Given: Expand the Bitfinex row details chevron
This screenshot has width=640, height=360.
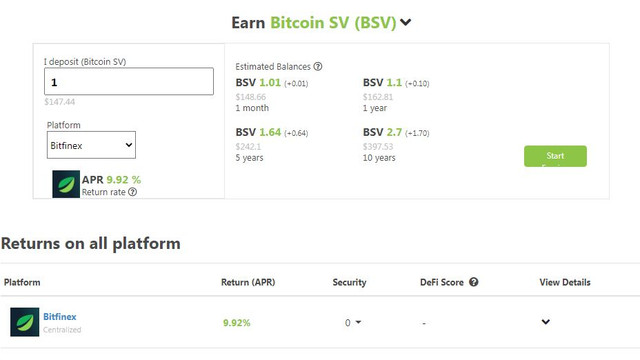Looking at the screenshot, I should (x=545, y=322).
